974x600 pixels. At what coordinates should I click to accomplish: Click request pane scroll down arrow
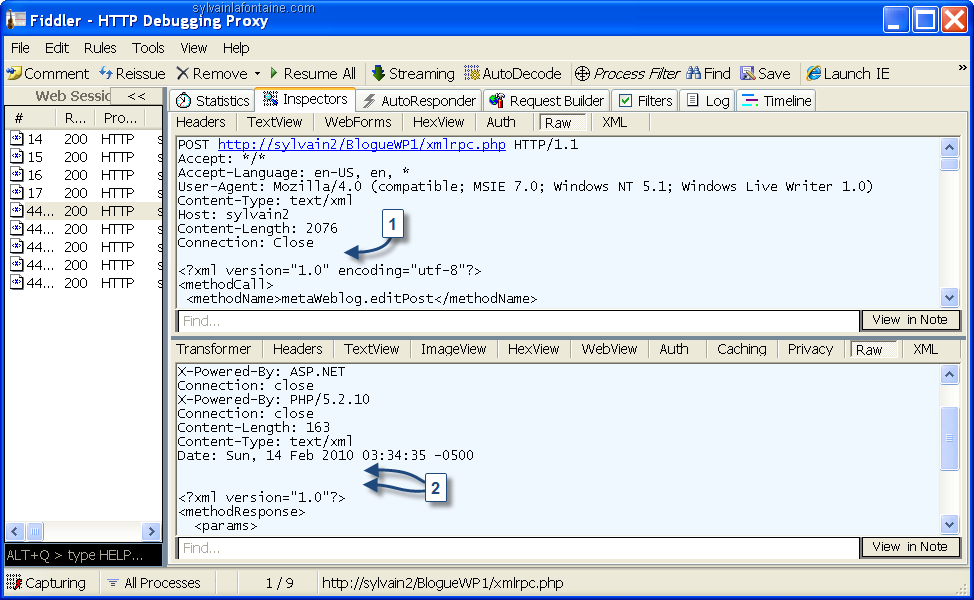[x=949, y=297]
